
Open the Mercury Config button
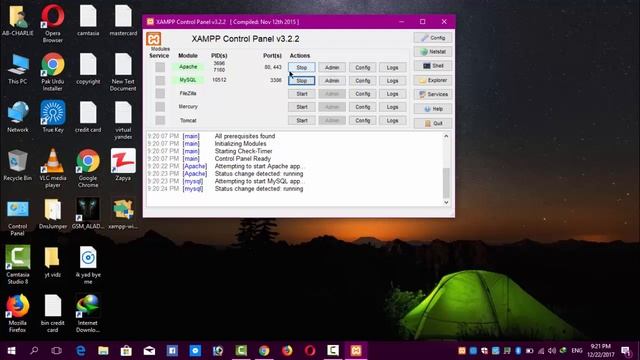pos(362,107)
